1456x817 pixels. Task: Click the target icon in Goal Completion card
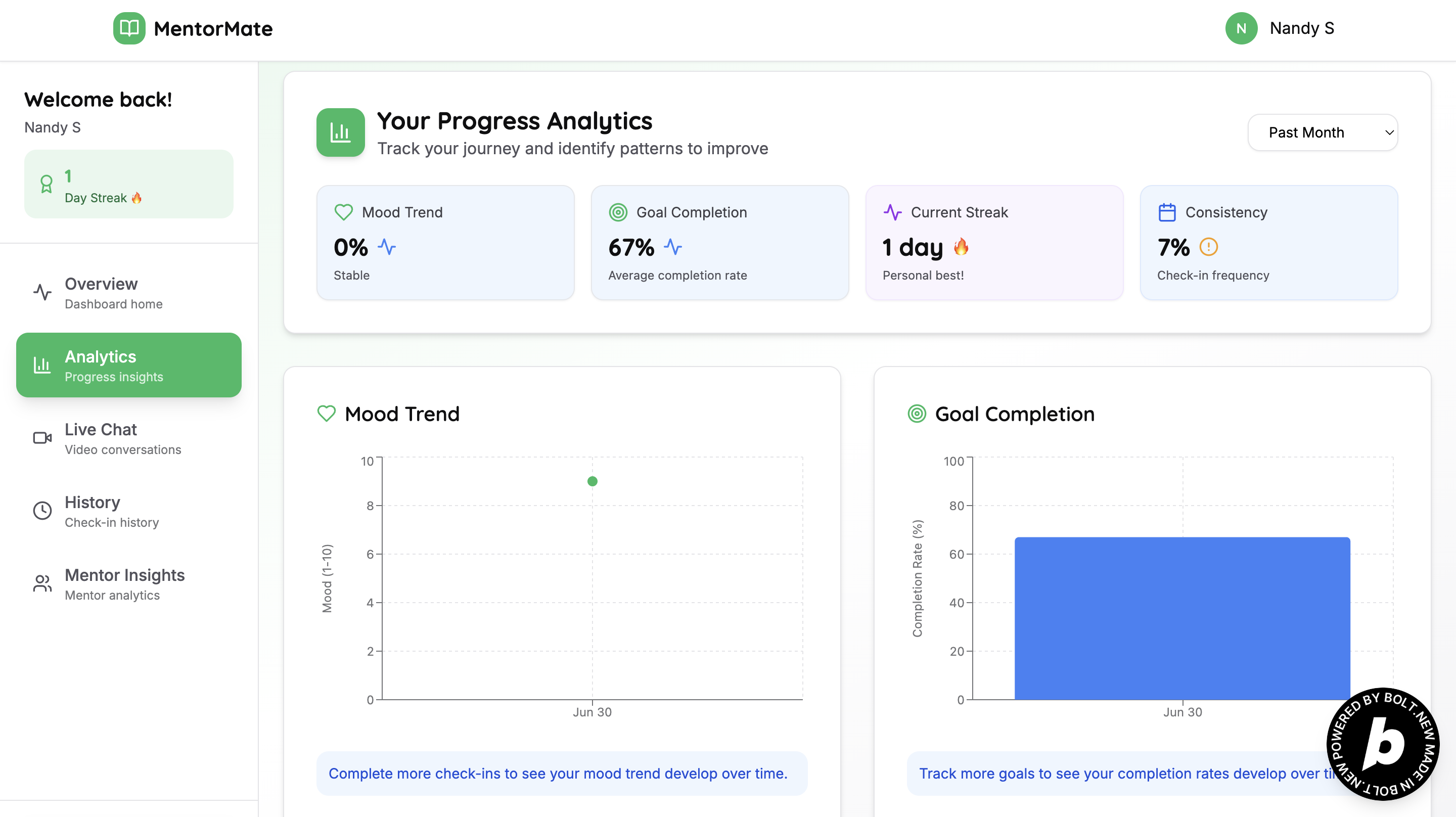[618, 212]
